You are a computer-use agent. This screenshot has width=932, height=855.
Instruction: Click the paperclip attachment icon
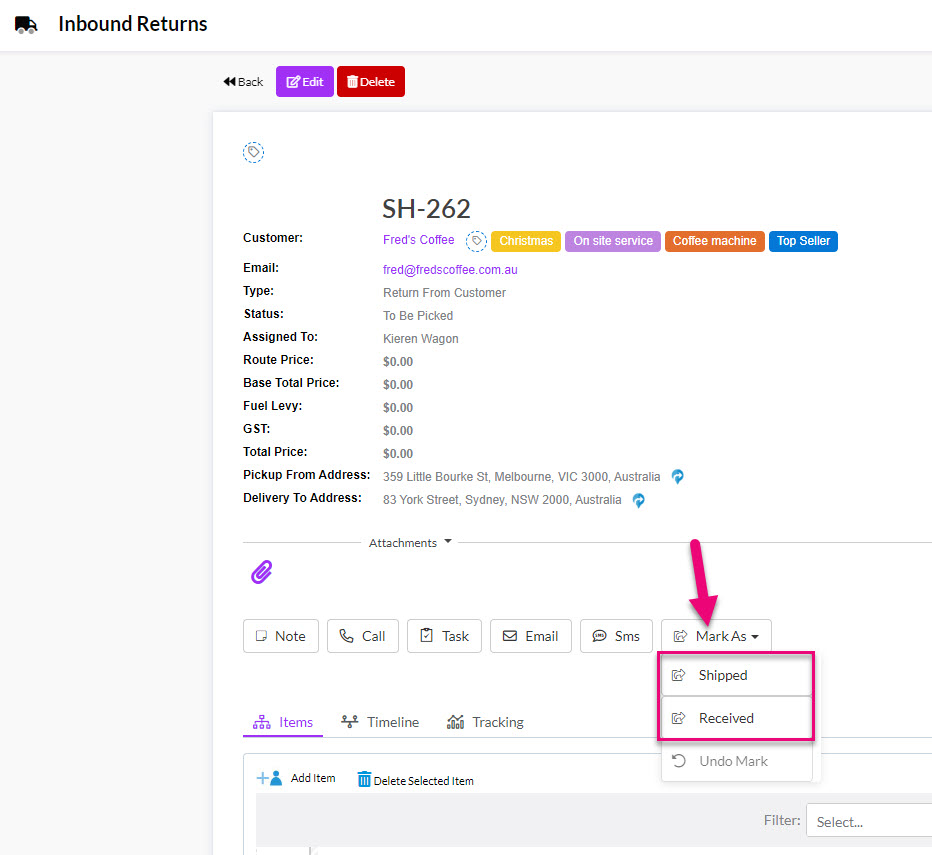click(x=261, y=572)
